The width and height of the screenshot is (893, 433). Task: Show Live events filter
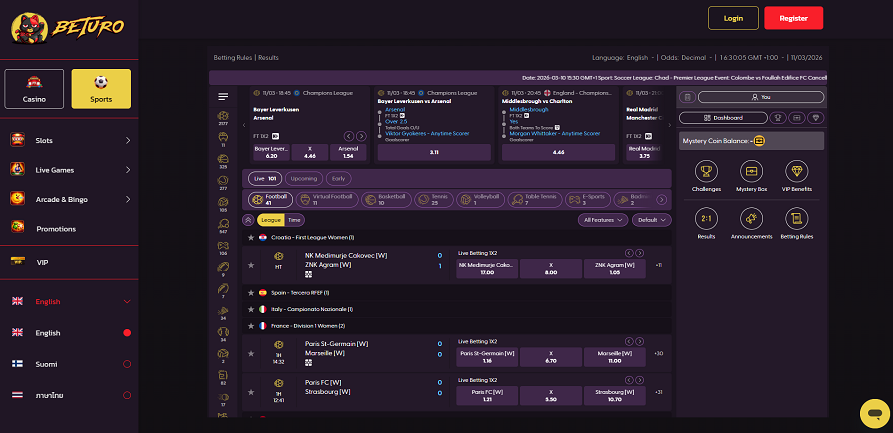pos(265,178)
